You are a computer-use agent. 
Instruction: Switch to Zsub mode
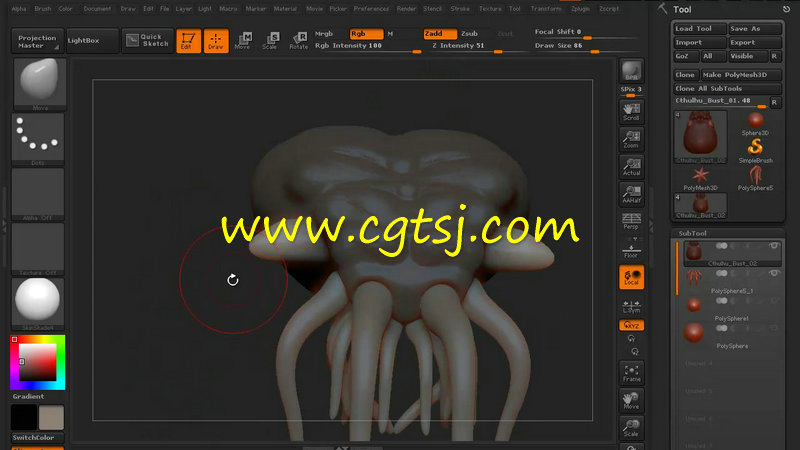click(470, 34)
